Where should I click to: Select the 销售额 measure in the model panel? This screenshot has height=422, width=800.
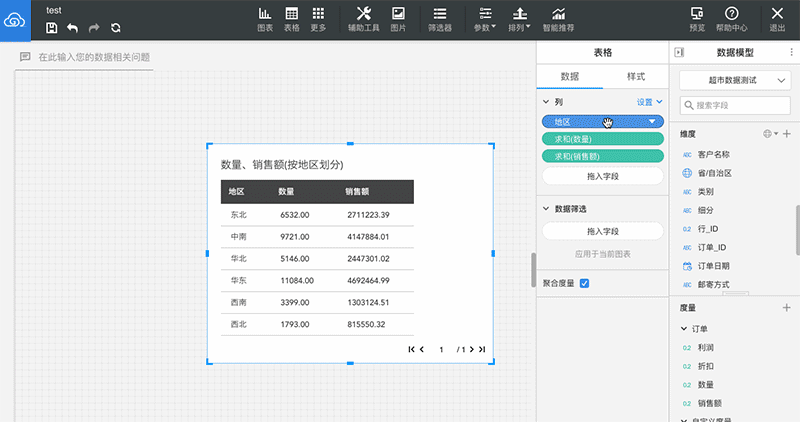(x=710, y=403)
